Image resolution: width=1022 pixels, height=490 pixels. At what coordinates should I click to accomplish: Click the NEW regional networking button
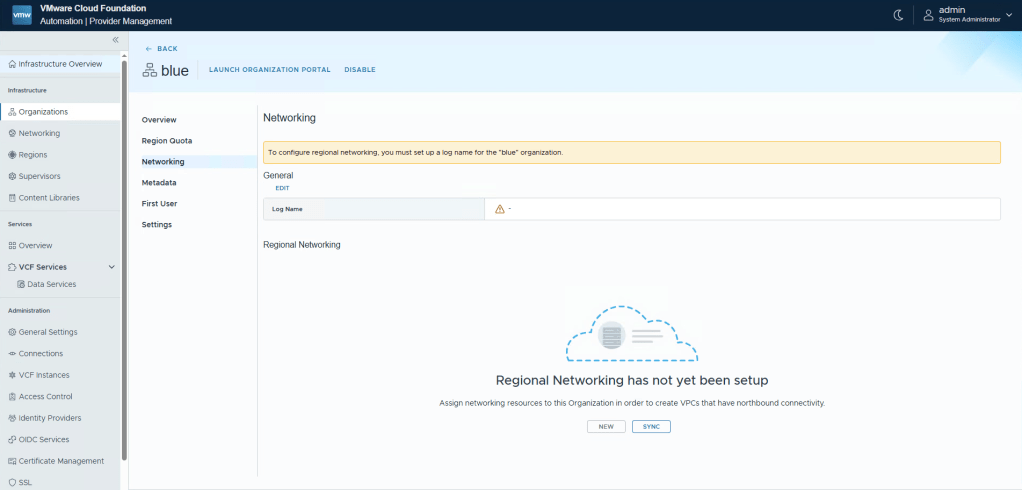pos(606,426)
